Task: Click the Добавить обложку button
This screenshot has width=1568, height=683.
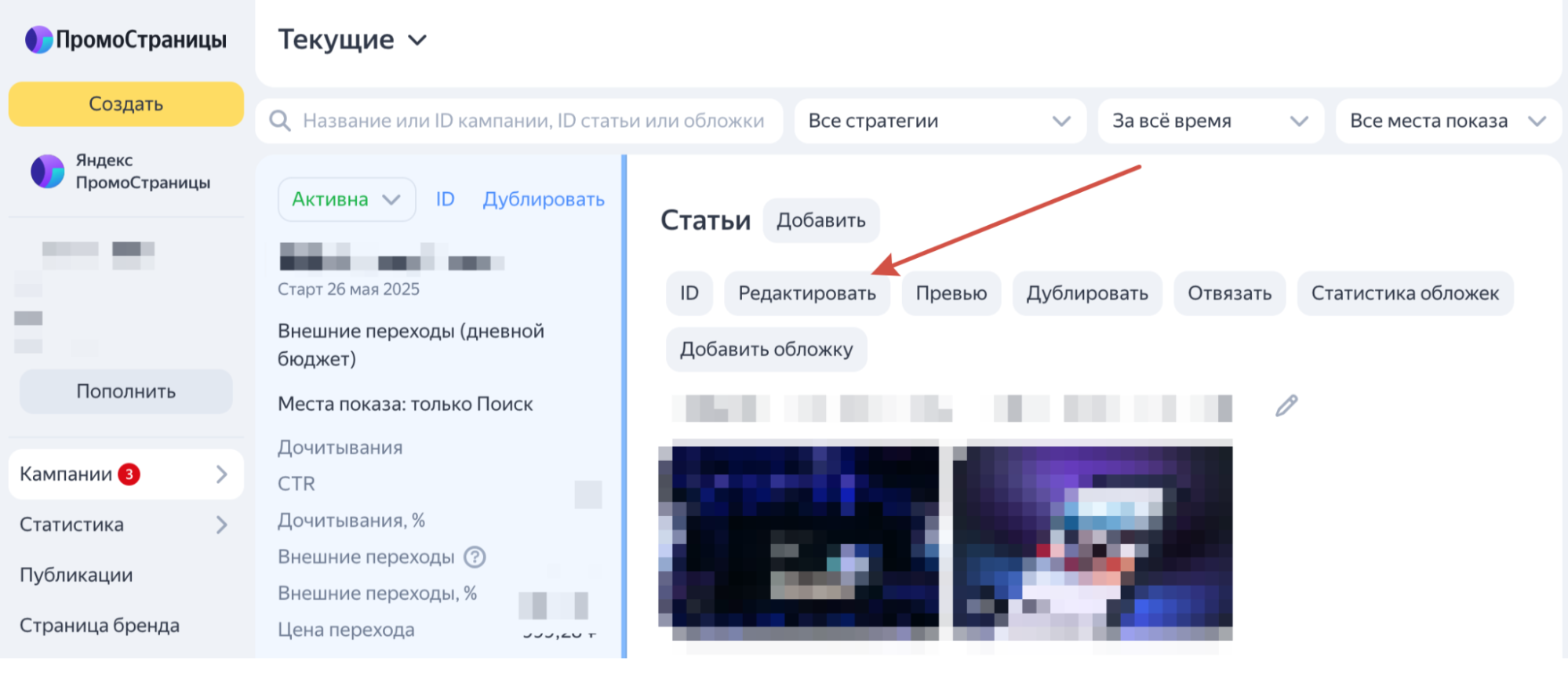Action: [766, 349]
